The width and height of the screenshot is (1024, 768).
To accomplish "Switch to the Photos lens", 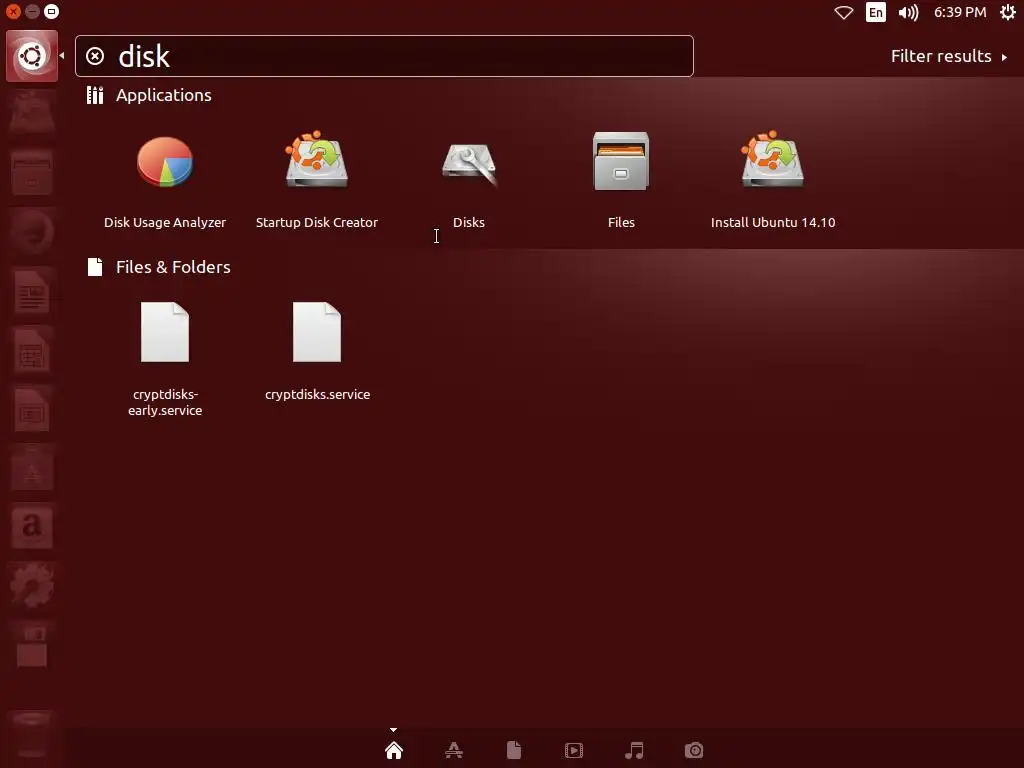I will click(x=694, y=750).
